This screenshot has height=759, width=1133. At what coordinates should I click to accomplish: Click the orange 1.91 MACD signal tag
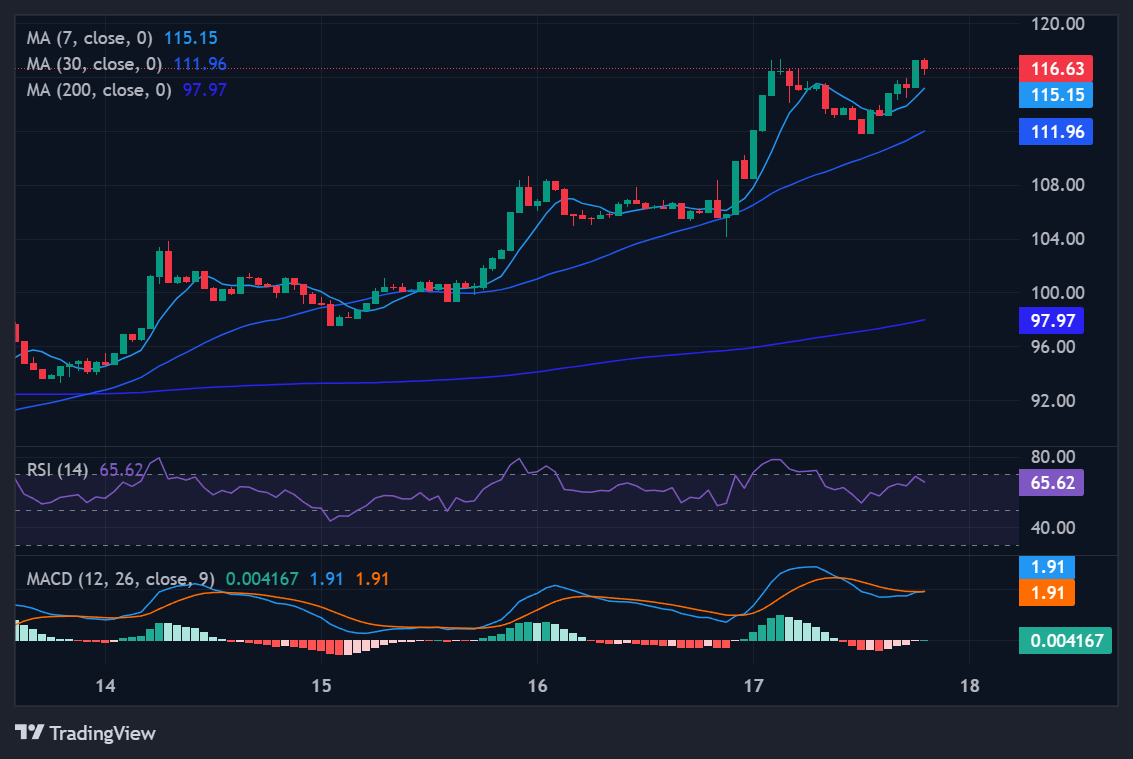(1046, 593)
